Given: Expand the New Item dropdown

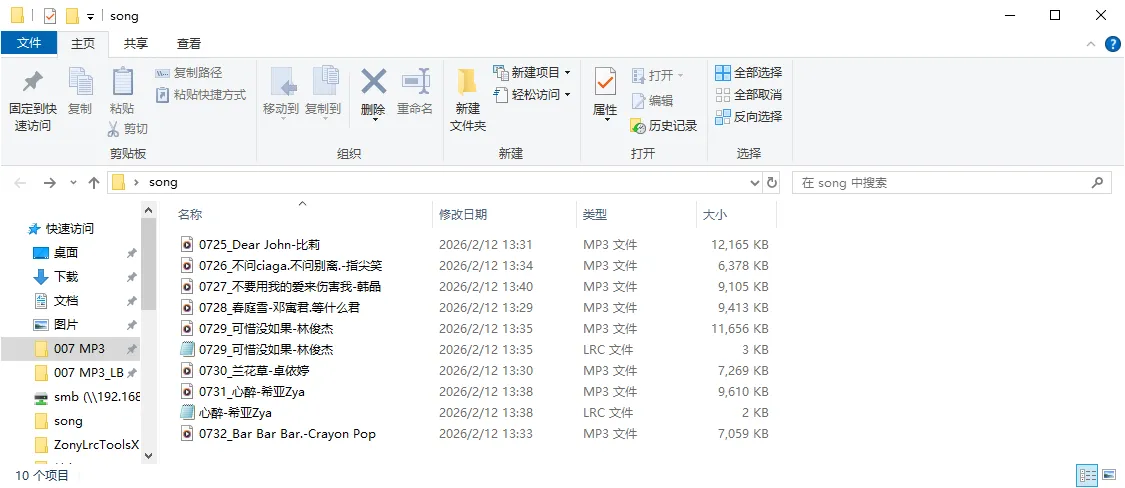Looking at the screenshot, I should click(x=568, y=73).
